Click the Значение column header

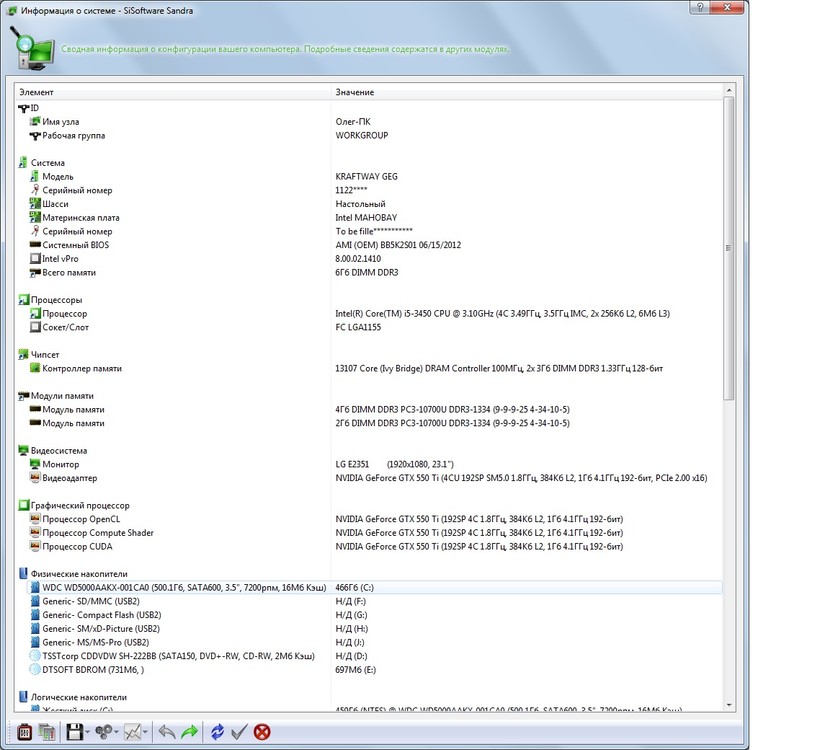coord(527,92)
